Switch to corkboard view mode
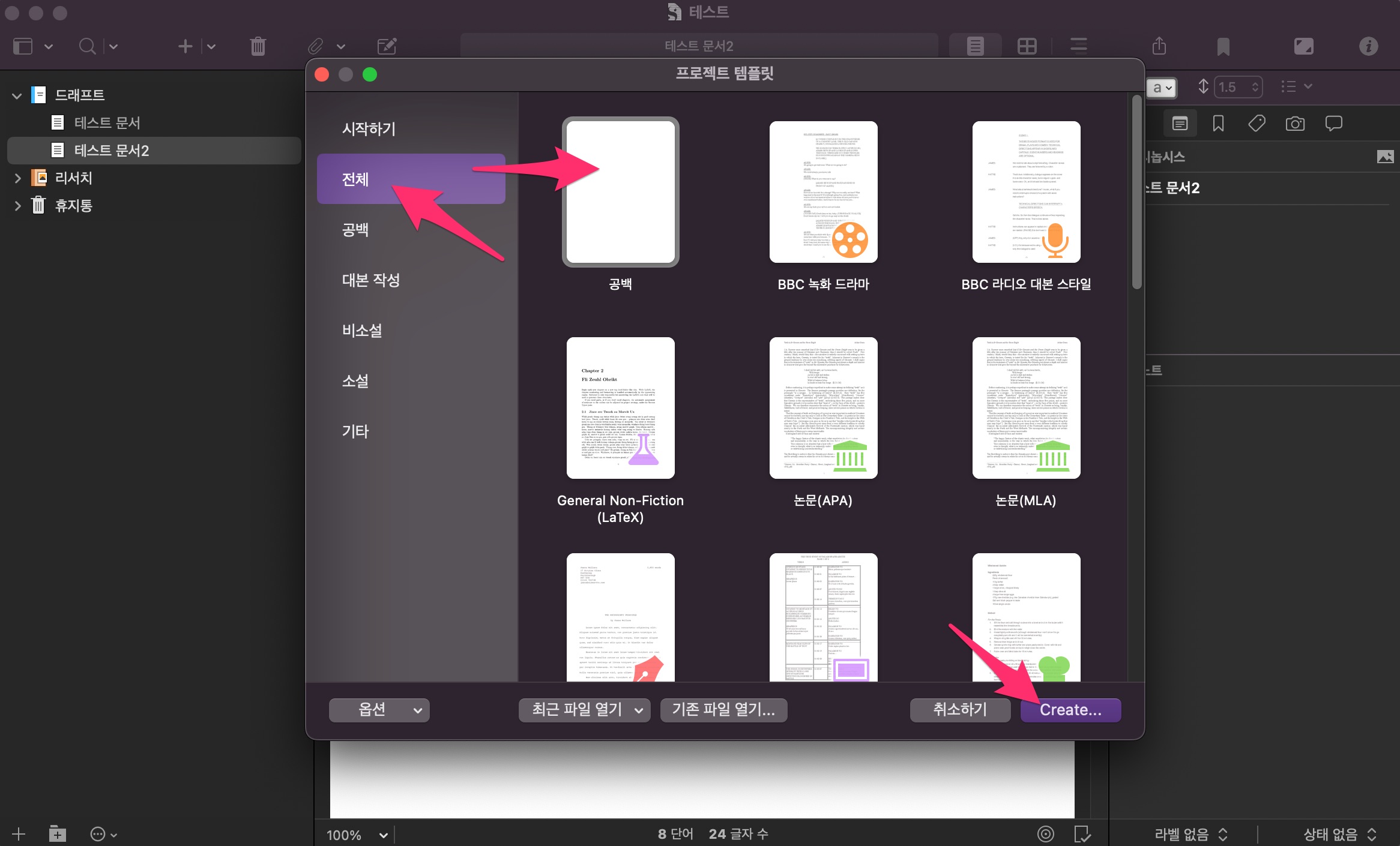Image resolution: width=1400 pixels, height=846 pixels. pos(1027,46)
